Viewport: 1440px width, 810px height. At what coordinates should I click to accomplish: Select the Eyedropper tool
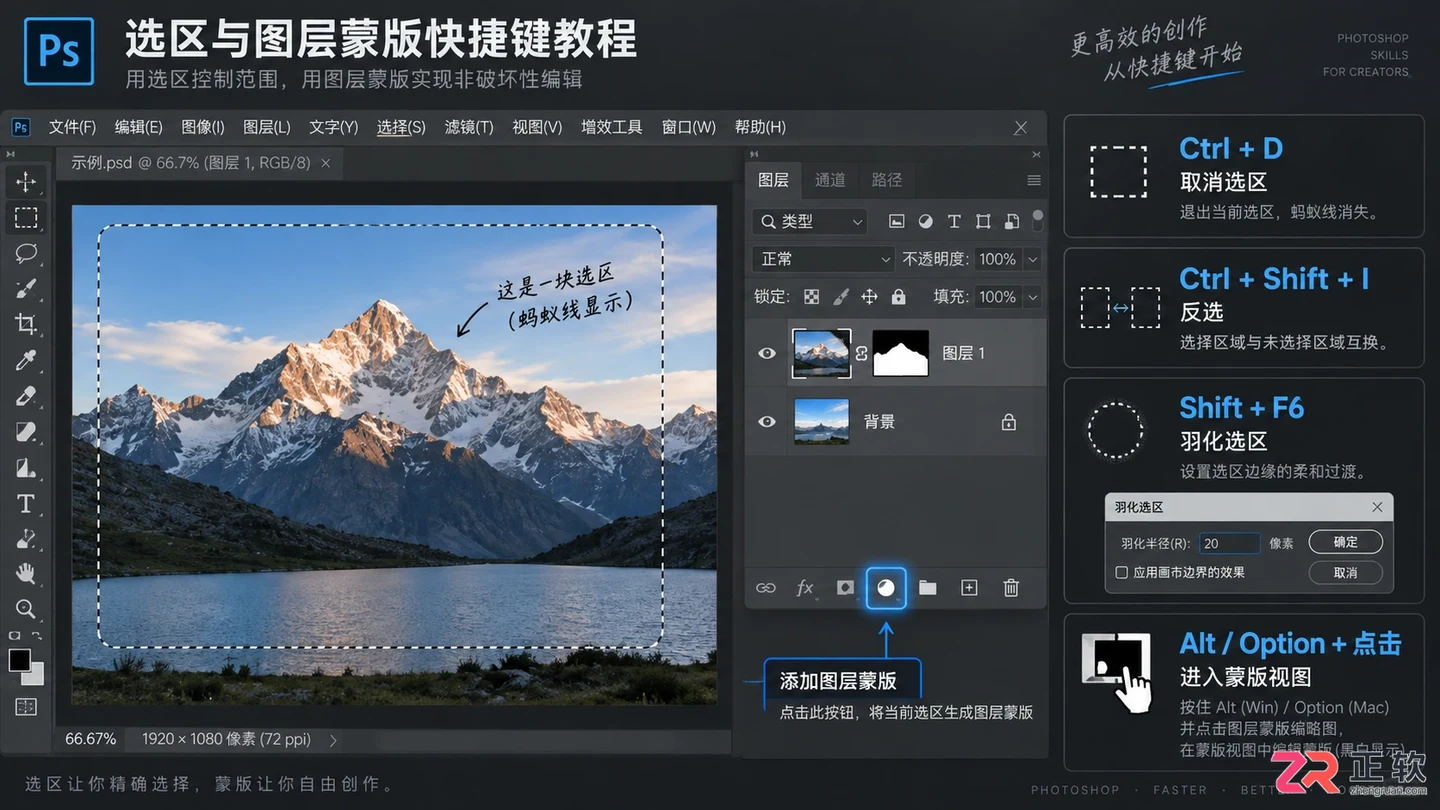pos(26,360)
